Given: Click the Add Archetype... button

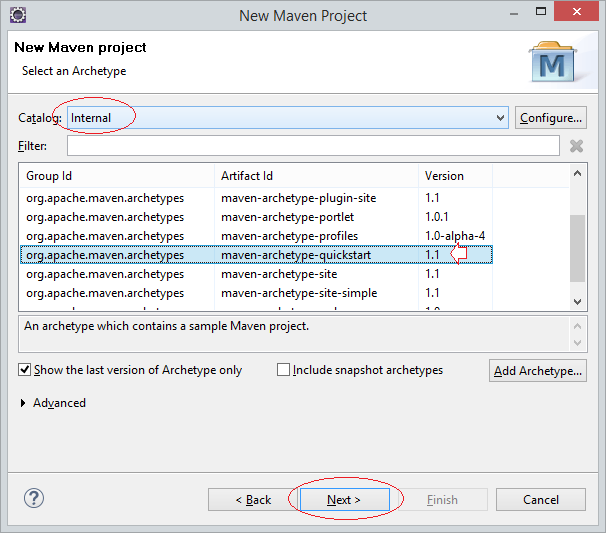Looking at the screenshot, I should (x=538, y=371).
